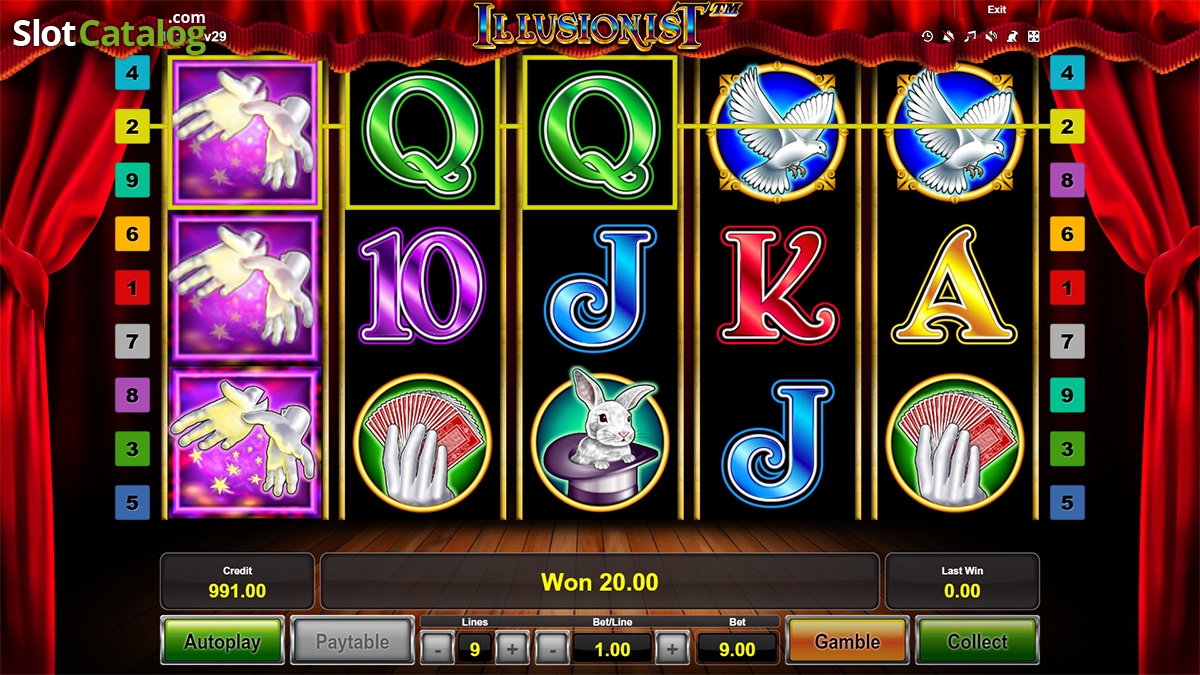Viewport: 1200px width, 675px height.
Task: Click the Exit link
Action: [x=997, y=9]
